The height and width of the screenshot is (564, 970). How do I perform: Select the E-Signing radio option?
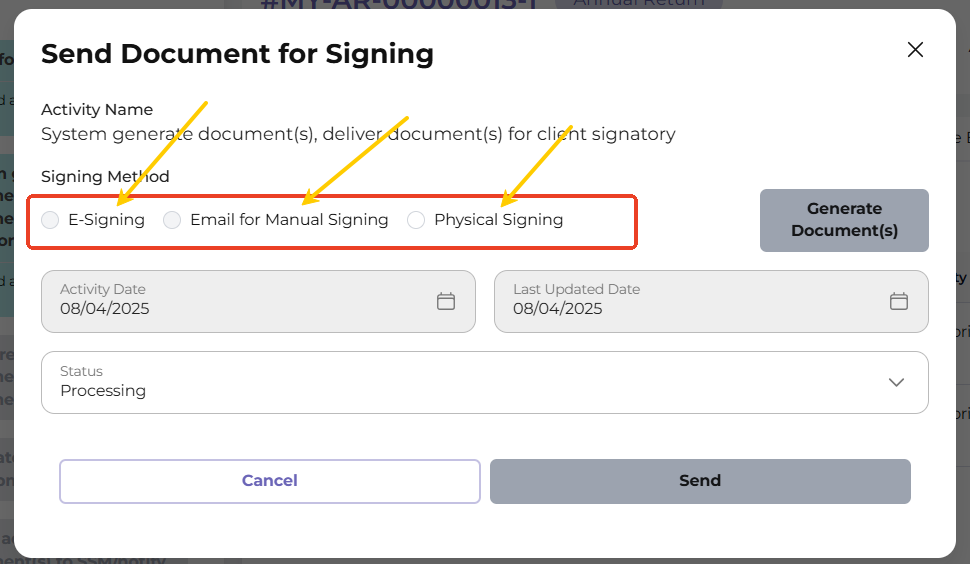(x=50, y=220)
